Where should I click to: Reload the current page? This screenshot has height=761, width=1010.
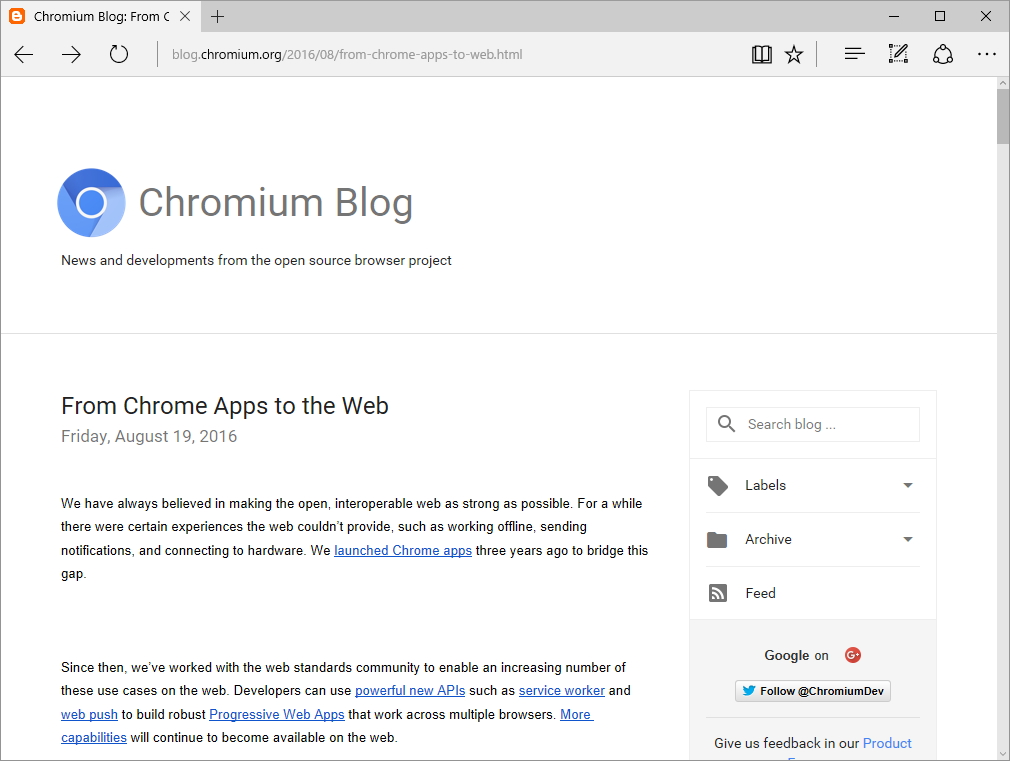[118, 55]
